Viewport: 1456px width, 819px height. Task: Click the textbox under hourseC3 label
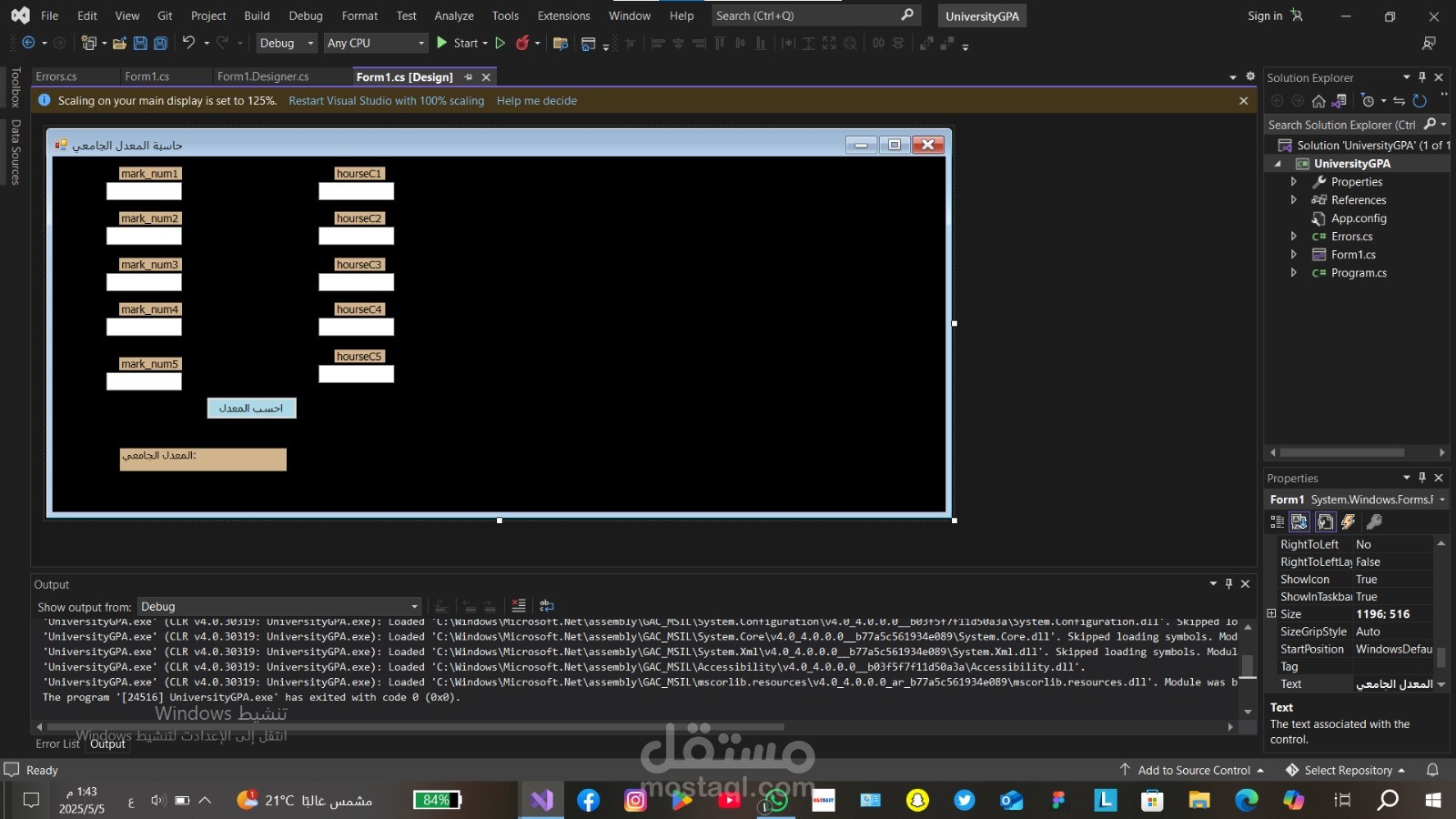point(356,282)
